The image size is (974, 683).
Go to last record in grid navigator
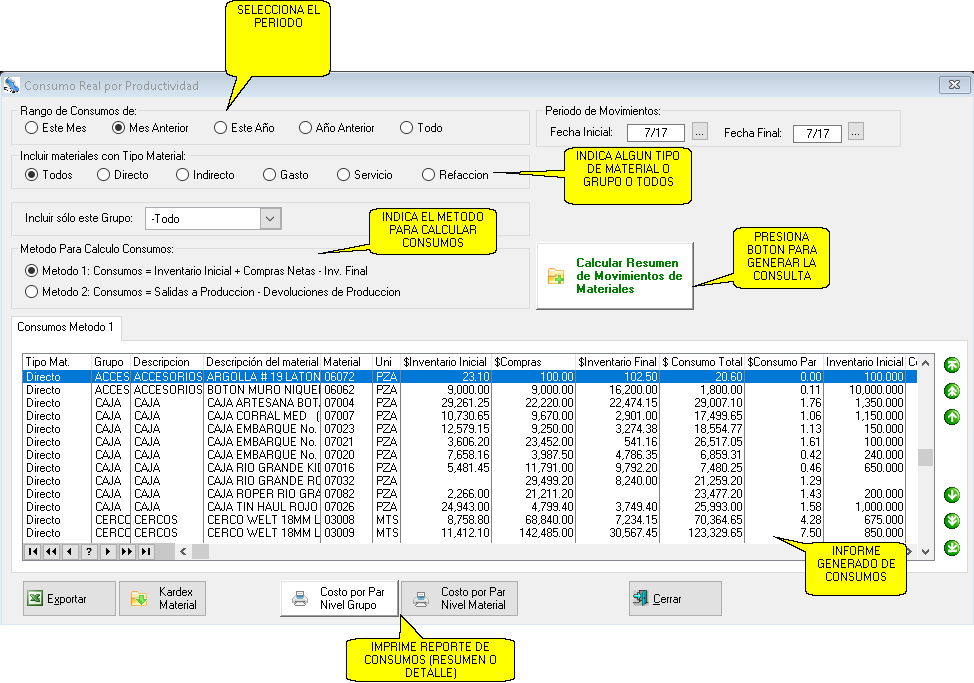coord(146,551)
